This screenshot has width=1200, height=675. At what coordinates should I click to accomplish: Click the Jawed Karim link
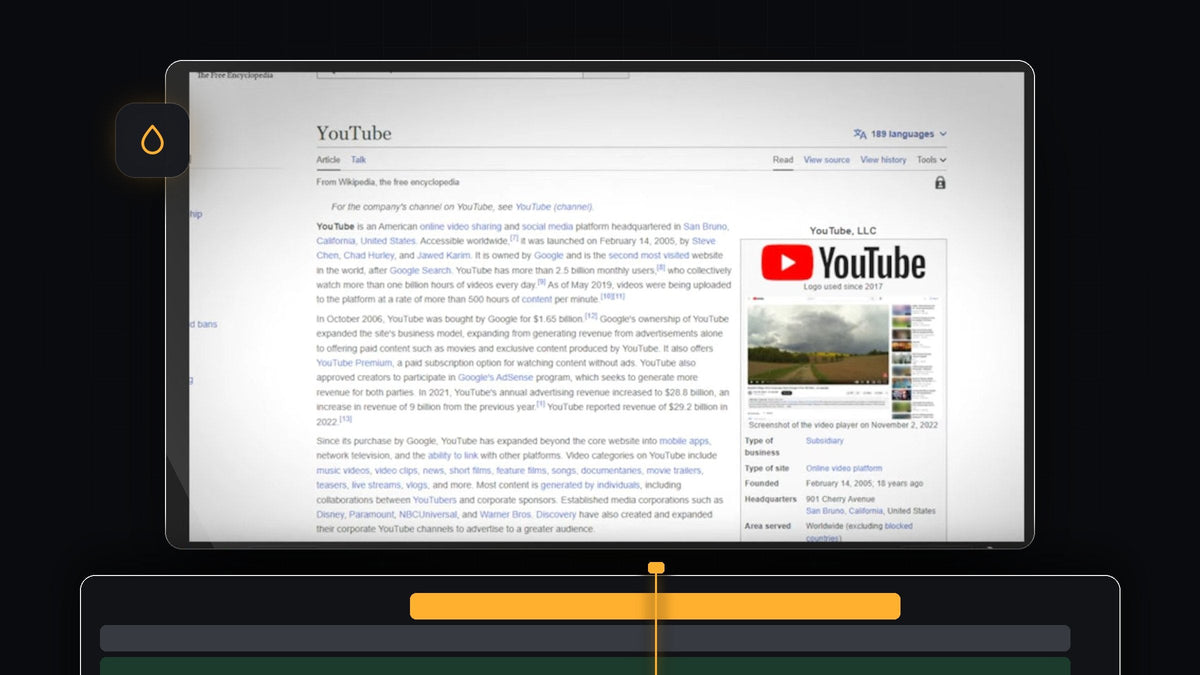(x=444, y=256)
